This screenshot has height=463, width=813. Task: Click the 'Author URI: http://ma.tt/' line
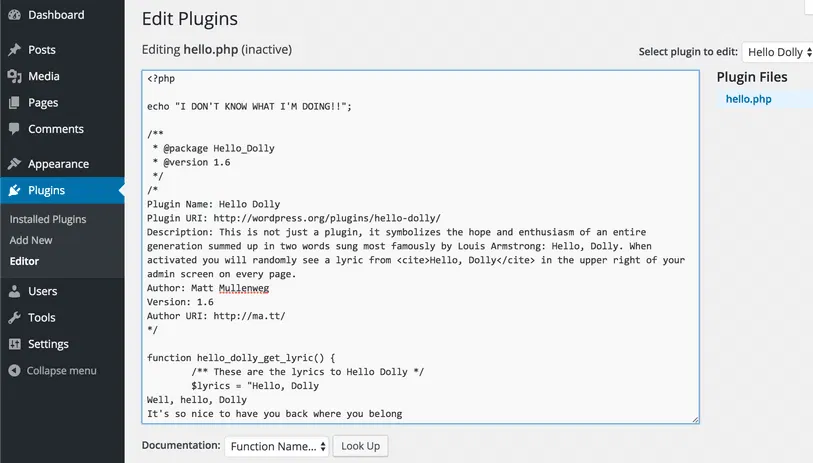216,316
